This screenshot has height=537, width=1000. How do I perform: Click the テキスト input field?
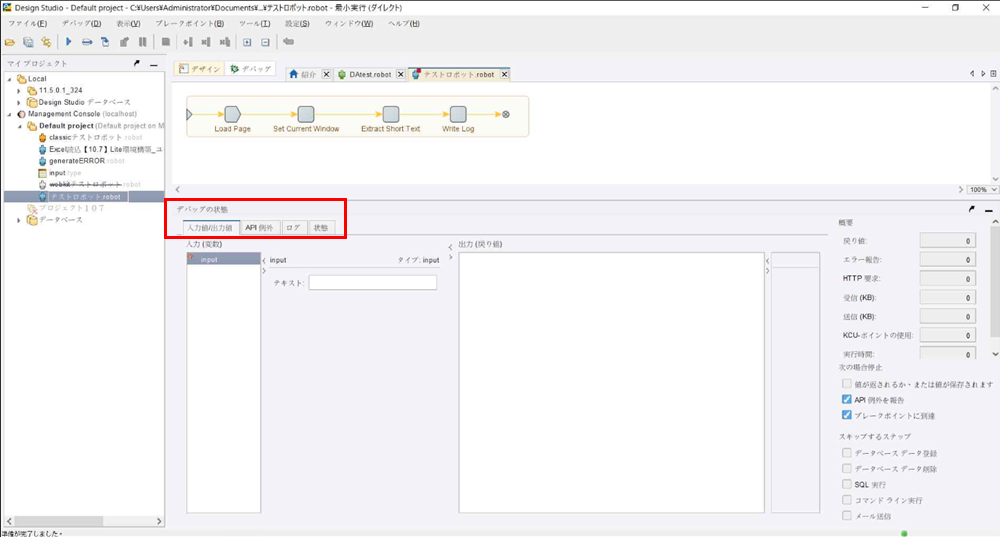point(373,283)
